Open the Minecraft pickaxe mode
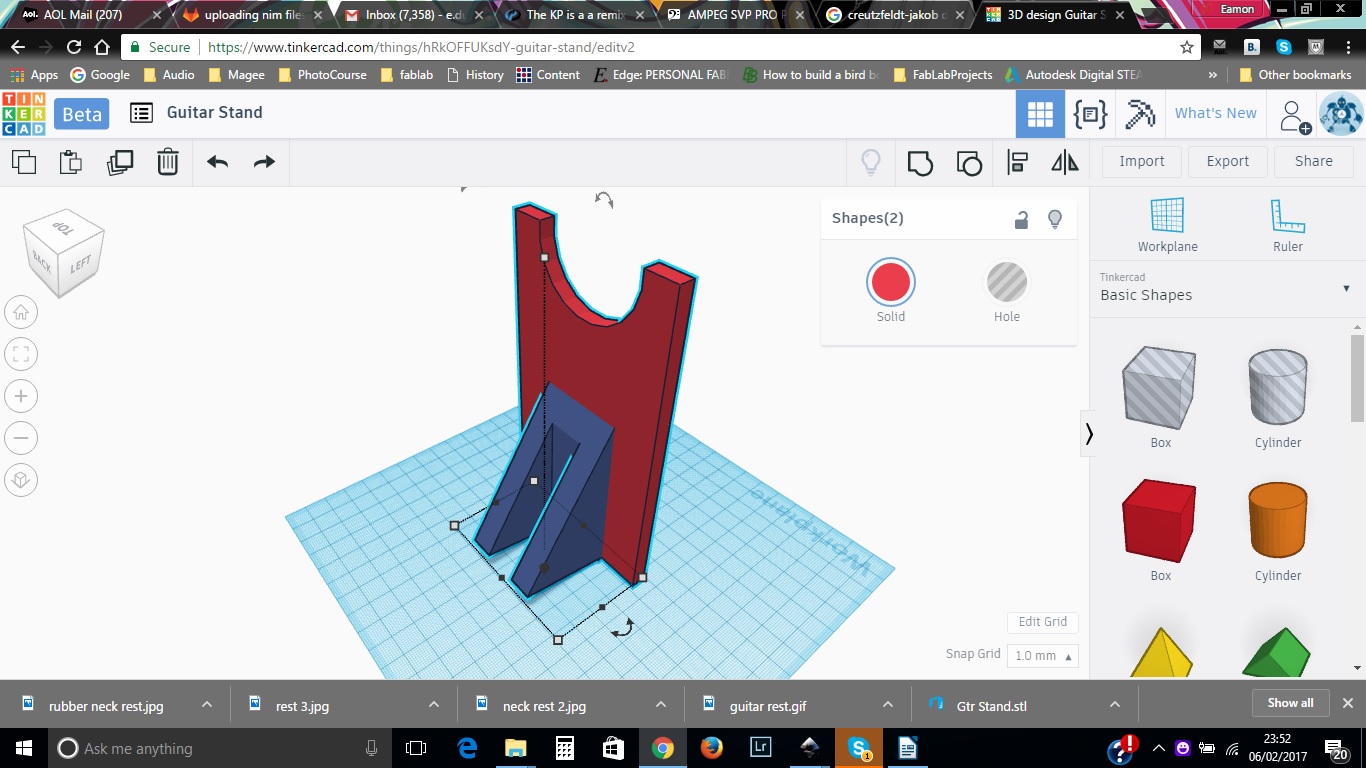 coord(1140,114)
